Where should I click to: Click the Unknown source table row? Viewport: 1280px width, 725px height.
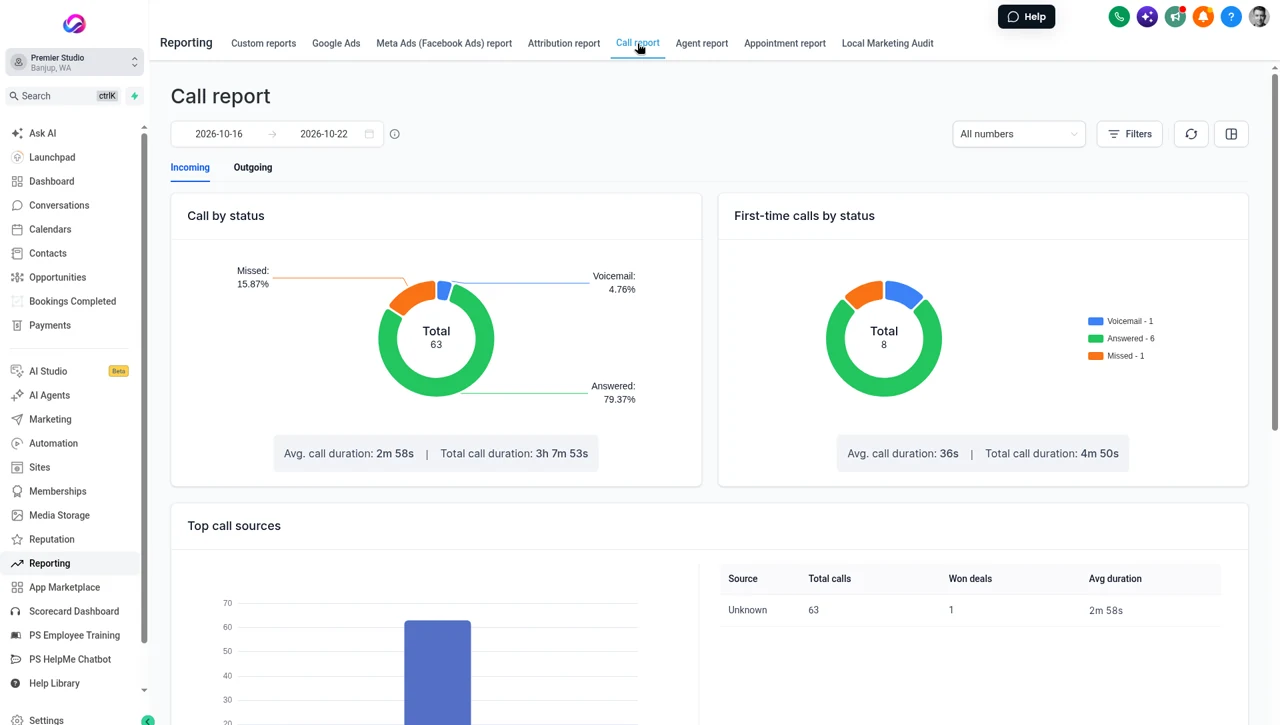(970, 610)
